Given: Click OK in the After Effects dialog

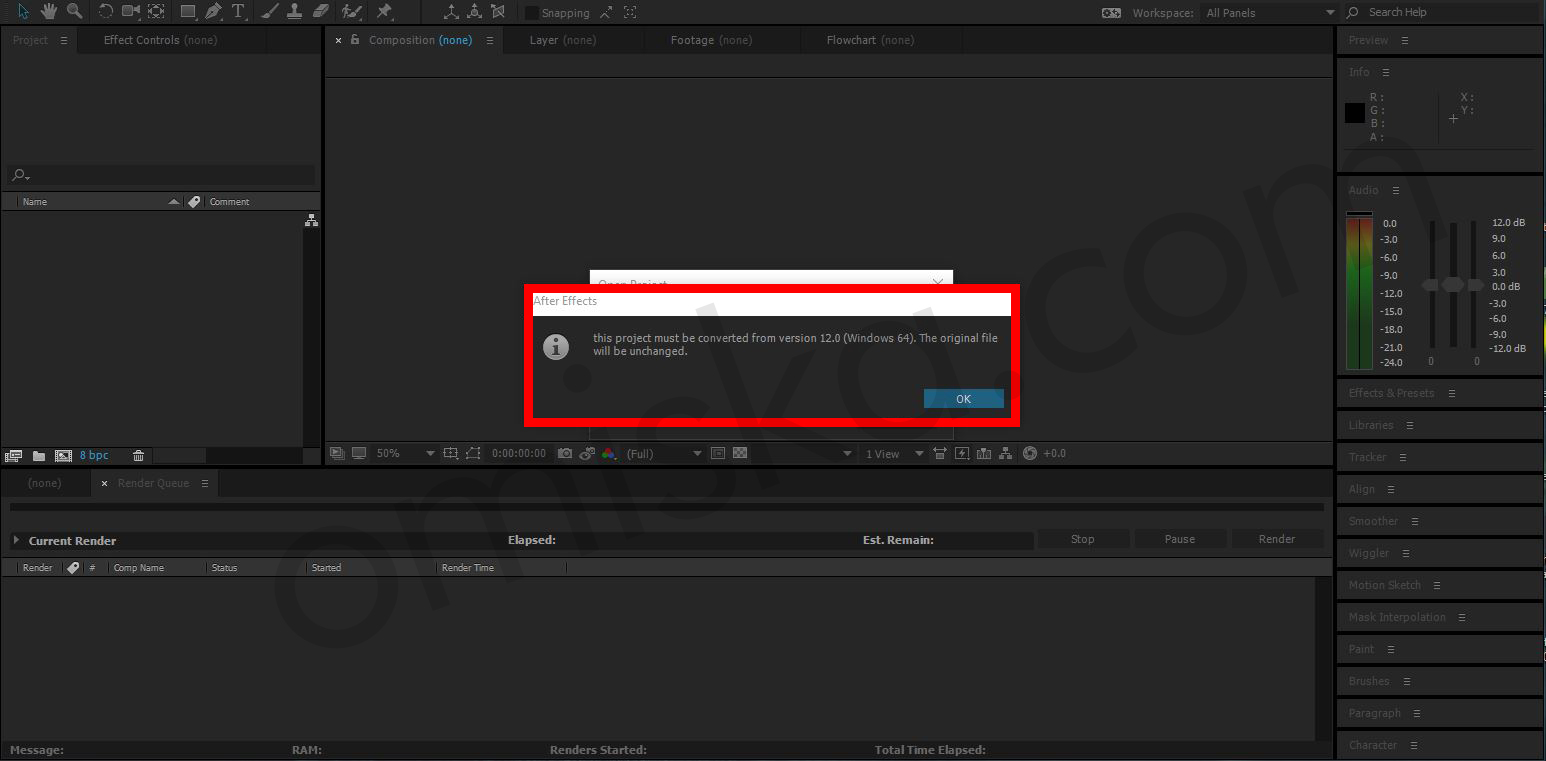Looking at the screenshot, I should coord(963,398).
